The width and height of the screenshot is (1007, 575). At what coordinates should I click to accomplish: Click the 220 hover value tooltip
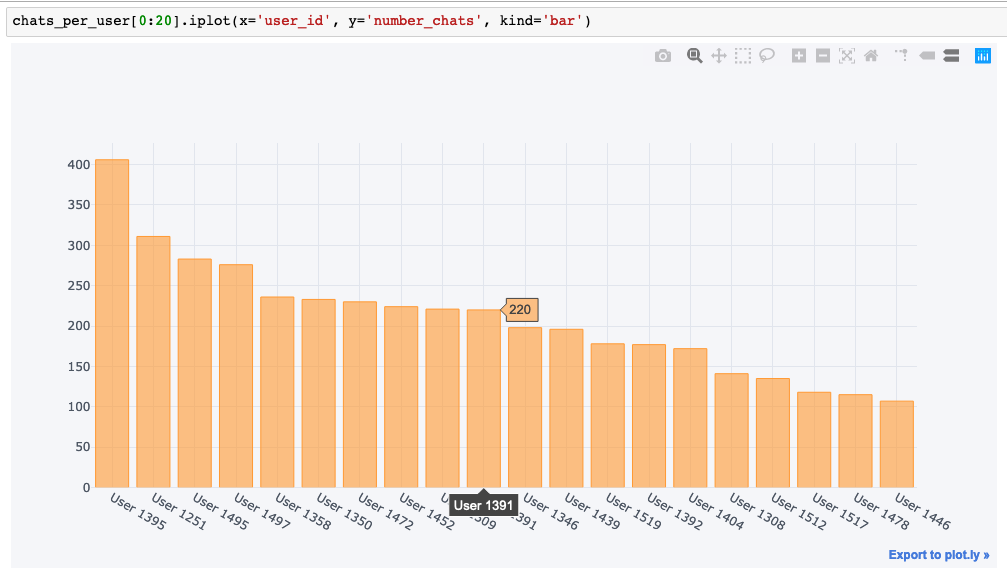click(x=520, y=310)
